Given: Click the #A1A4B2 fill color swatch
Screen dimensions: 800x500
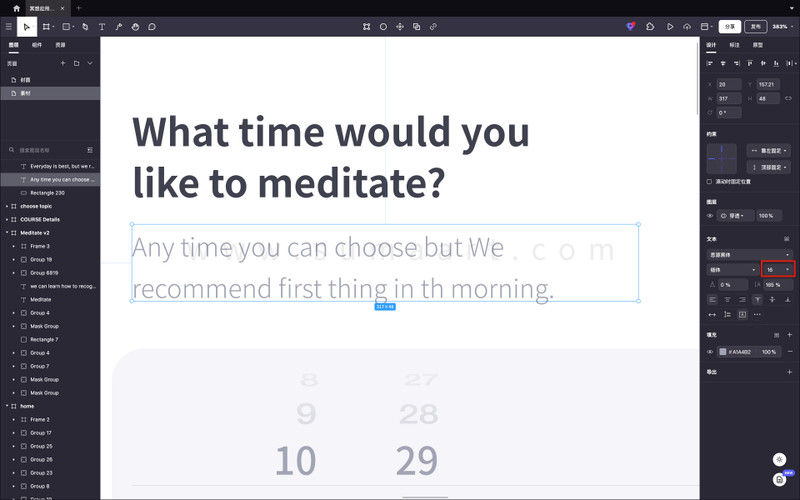Looking at the screenshot, I should point(723,352).
